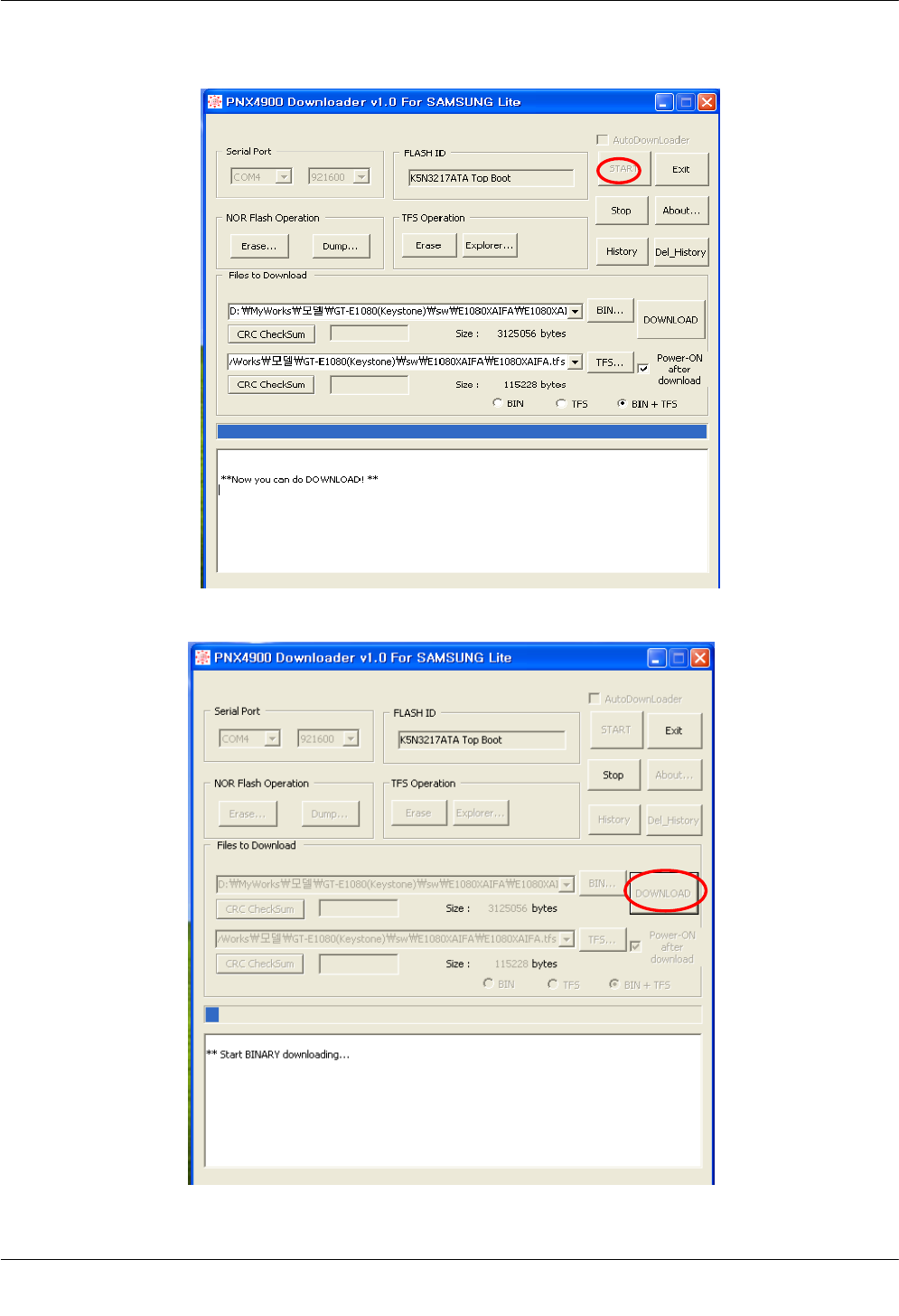Click FLASH ID field in lower window
This screenshot has height=1316, width=899.
[481, 740]
